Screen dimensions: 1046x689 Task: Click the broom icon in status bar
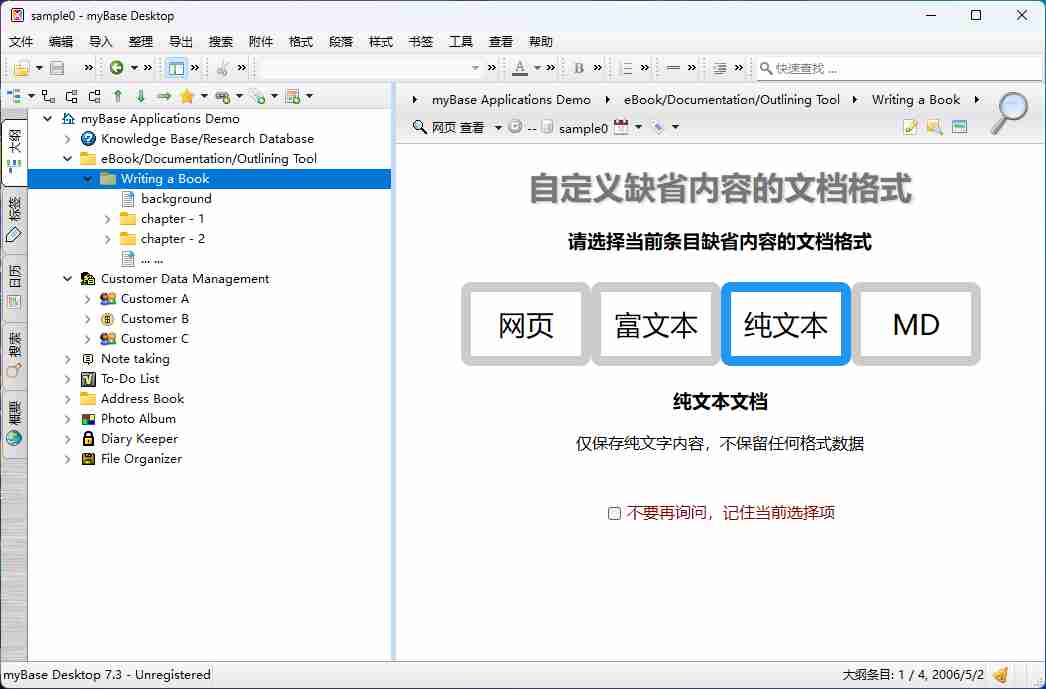tap(1000, 675)
